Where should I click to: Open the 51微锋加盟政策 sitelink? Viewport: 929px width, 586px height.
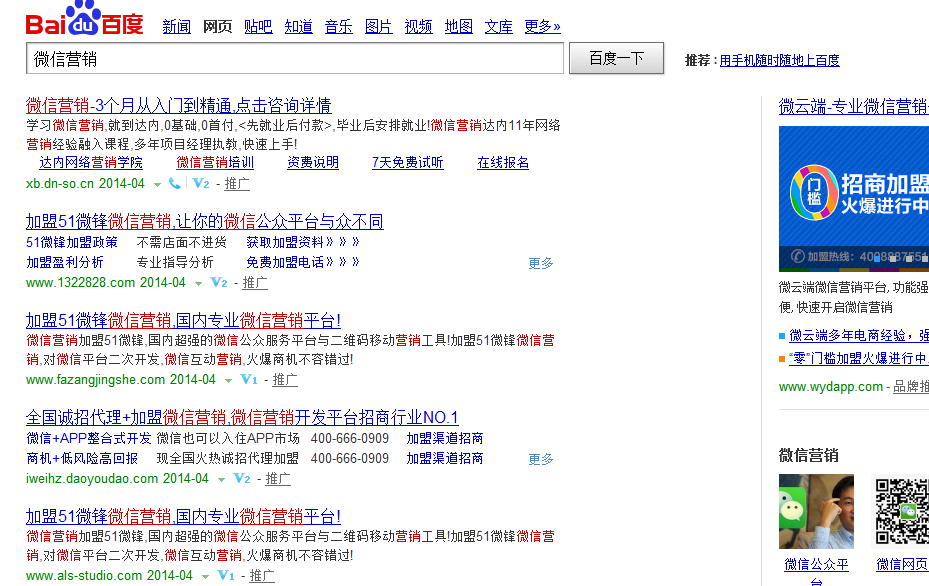click(72, 242)
